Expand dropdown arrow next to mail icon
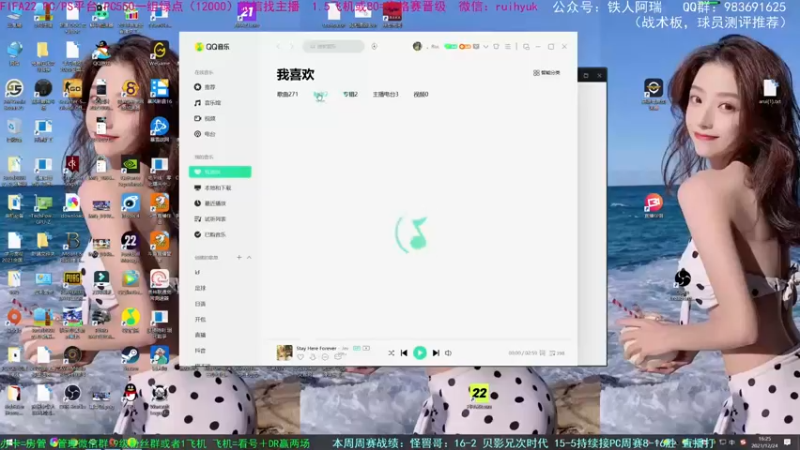The width and height of the screenshot is (800, 450). coord(486,46)
